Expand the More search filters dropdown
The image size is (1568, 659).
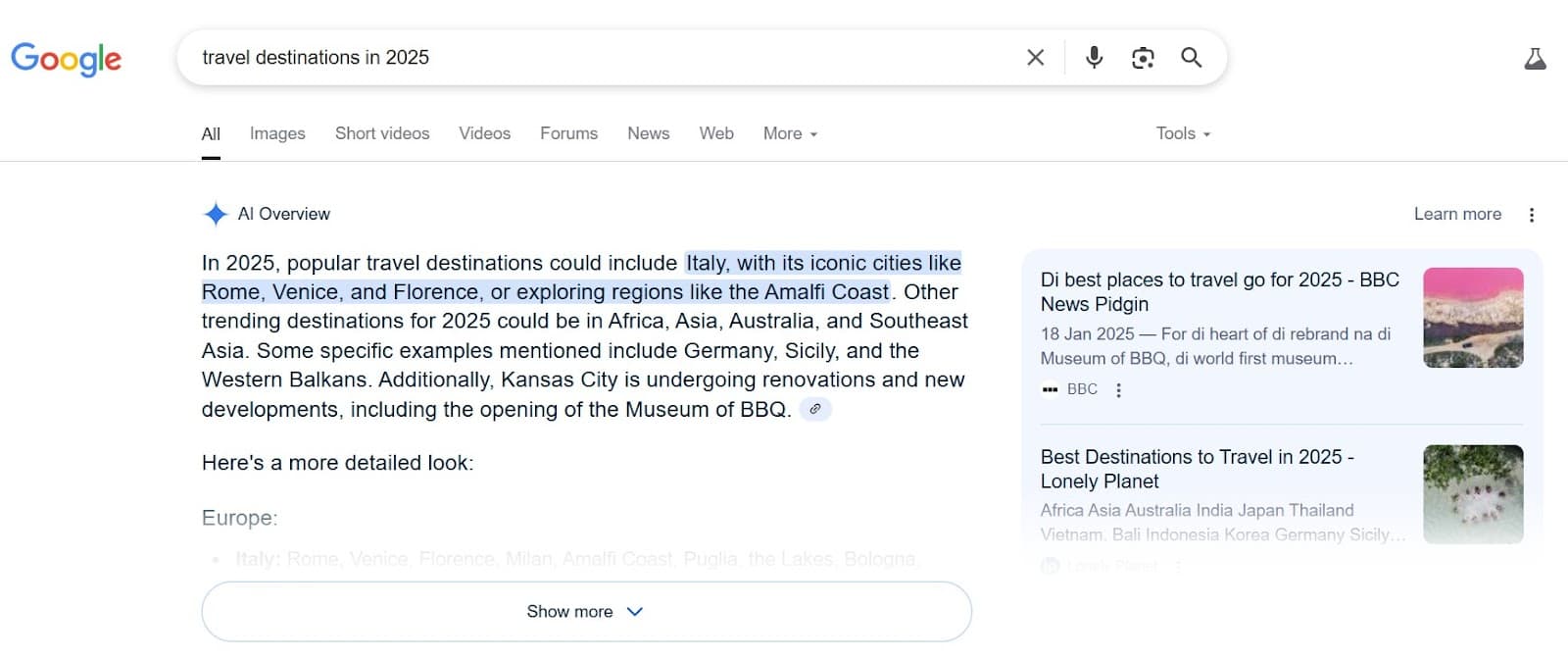coord(790,133)
